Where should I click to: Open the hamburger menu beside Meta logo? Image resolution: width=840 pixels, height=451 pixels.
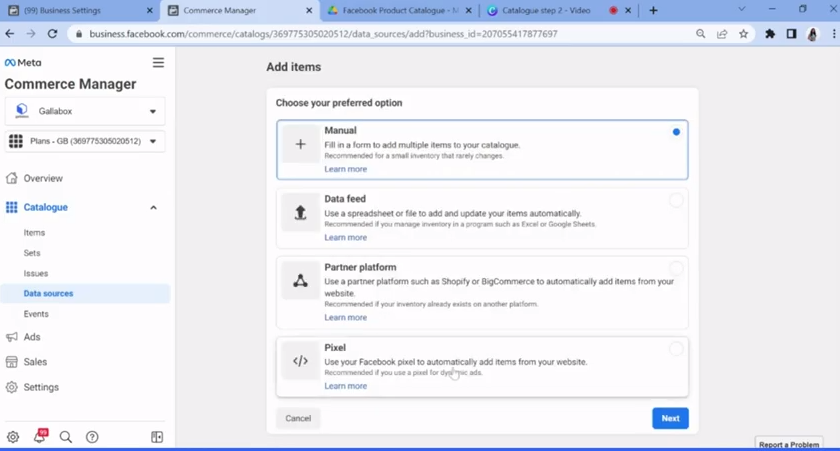158,63
